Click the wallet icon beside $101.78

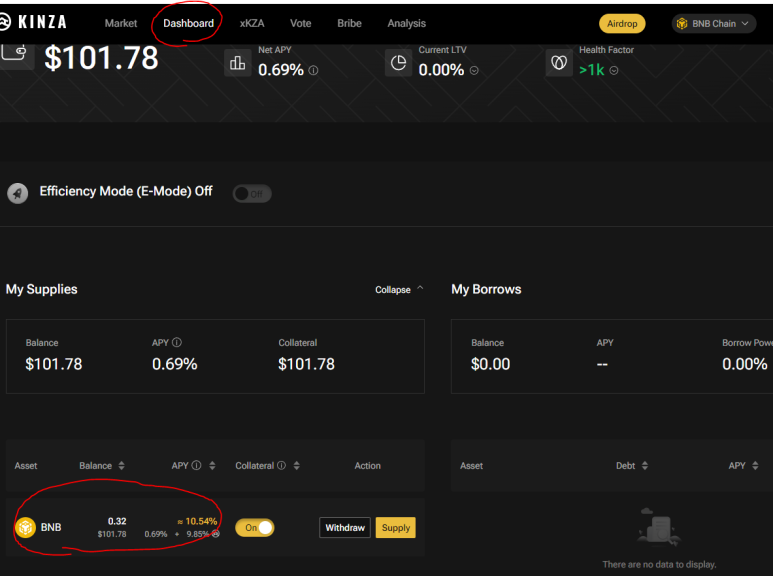15,54
